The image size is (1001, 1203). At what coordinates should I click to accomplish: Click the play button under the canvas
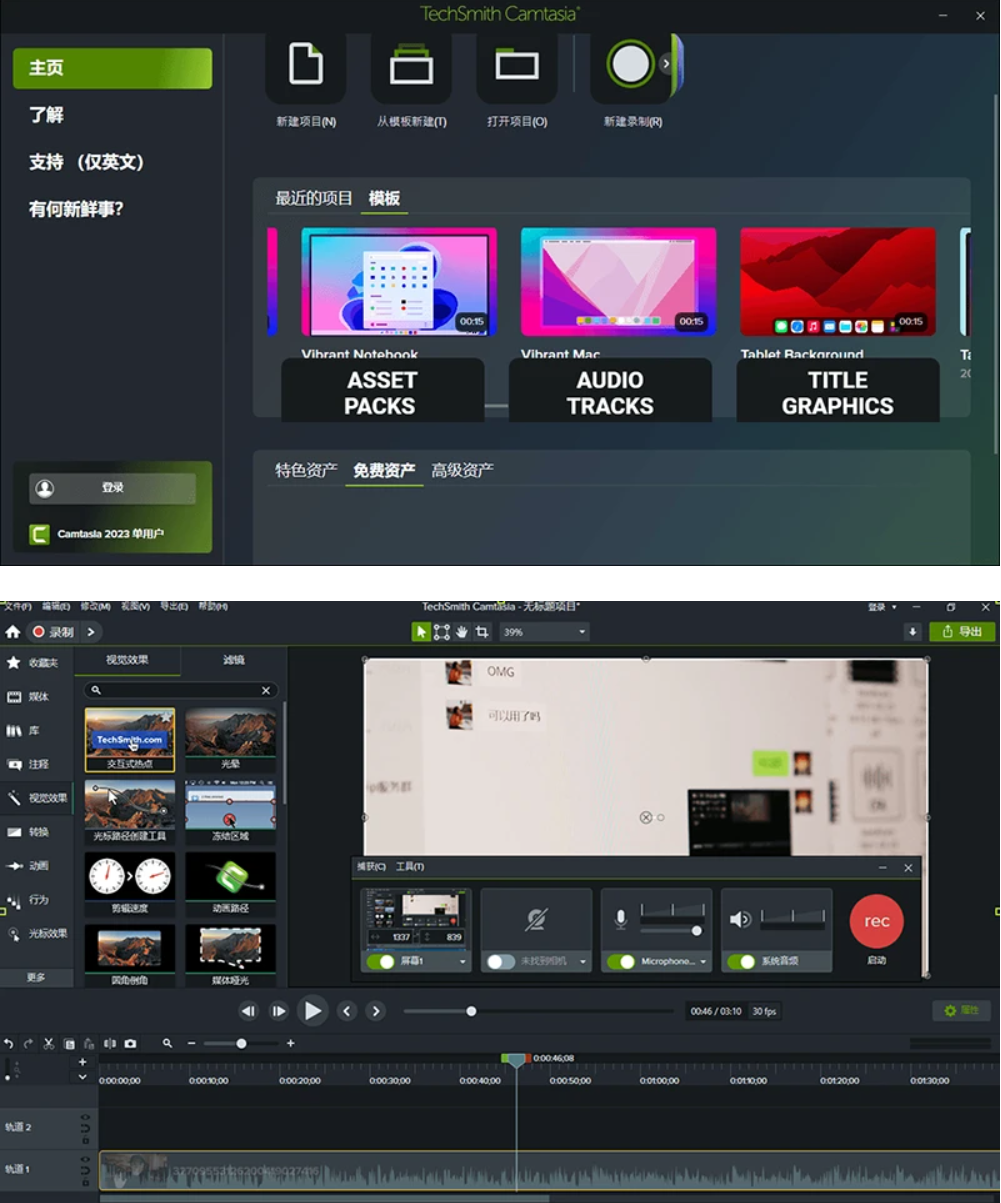[313, 1011]
